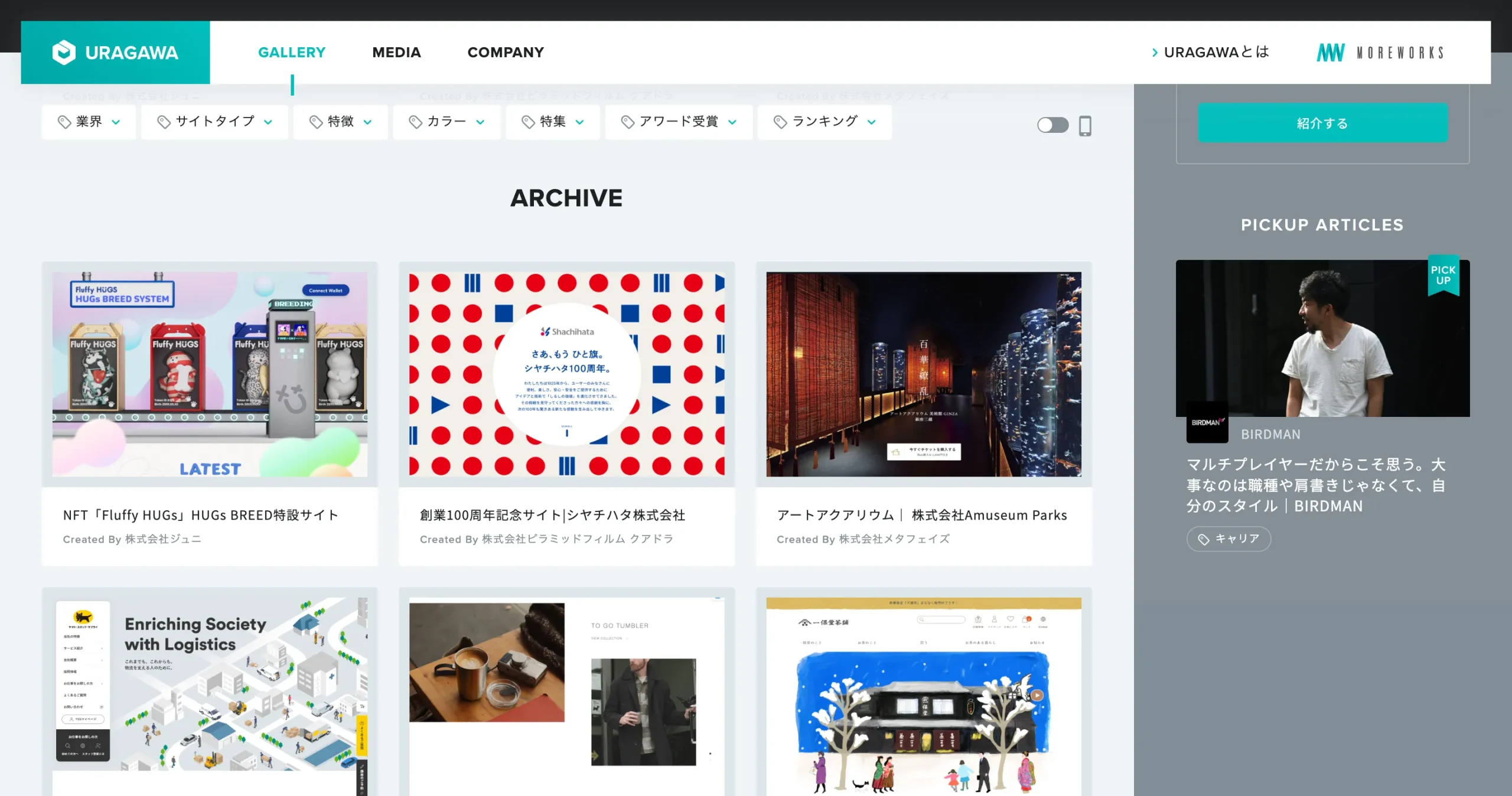This screenshot has width=1512, height=796.
Task: Open BIRDMAN pickup article photo
Action: (x=1322, y=338)
